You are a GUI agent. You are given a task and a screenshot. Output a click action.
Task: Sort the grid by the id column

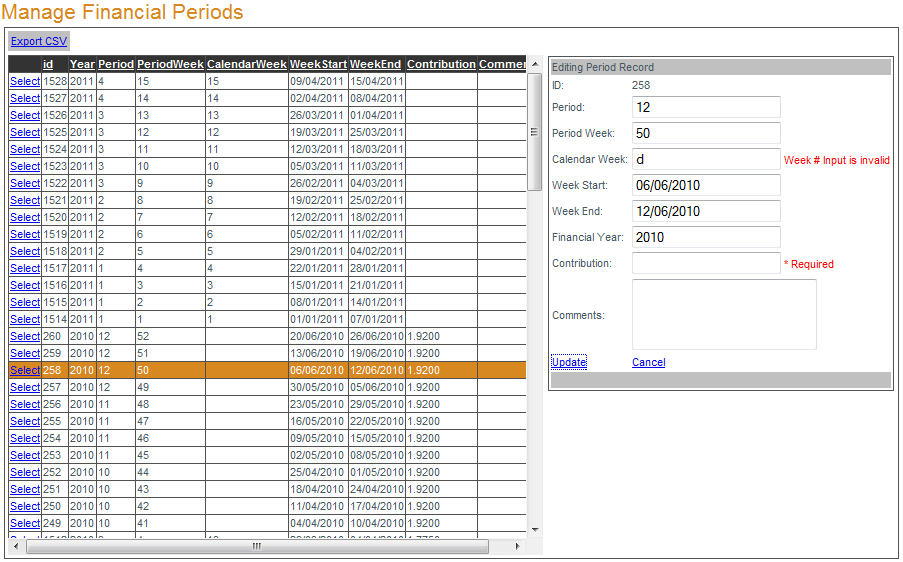coord(48,64)
